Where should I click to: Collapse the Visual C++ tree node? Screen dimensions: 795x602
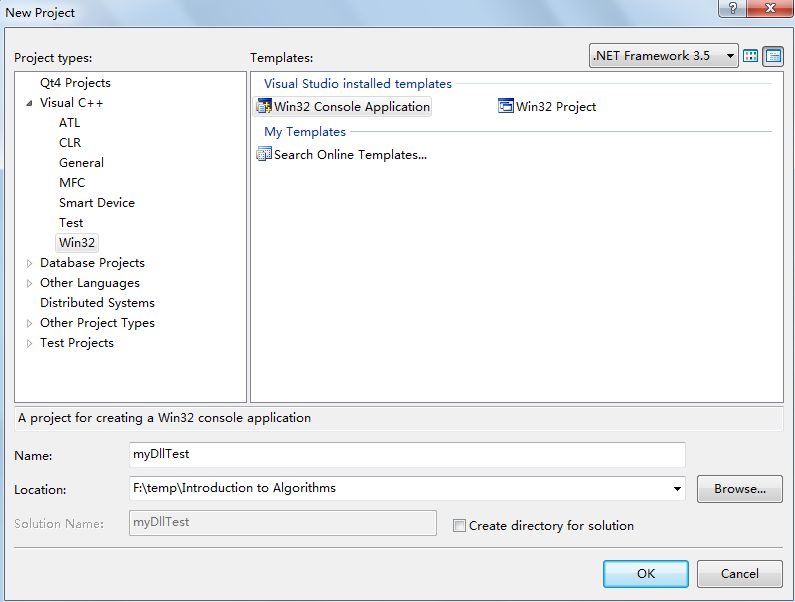click(29, 103)
